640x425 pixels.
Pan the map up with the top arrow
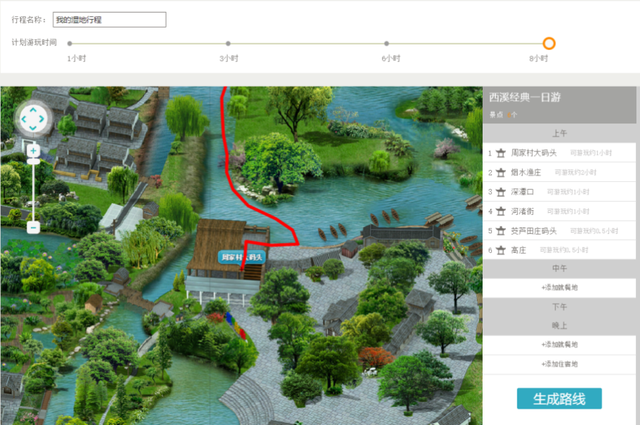pyautogui.click(x=33, y=109)
